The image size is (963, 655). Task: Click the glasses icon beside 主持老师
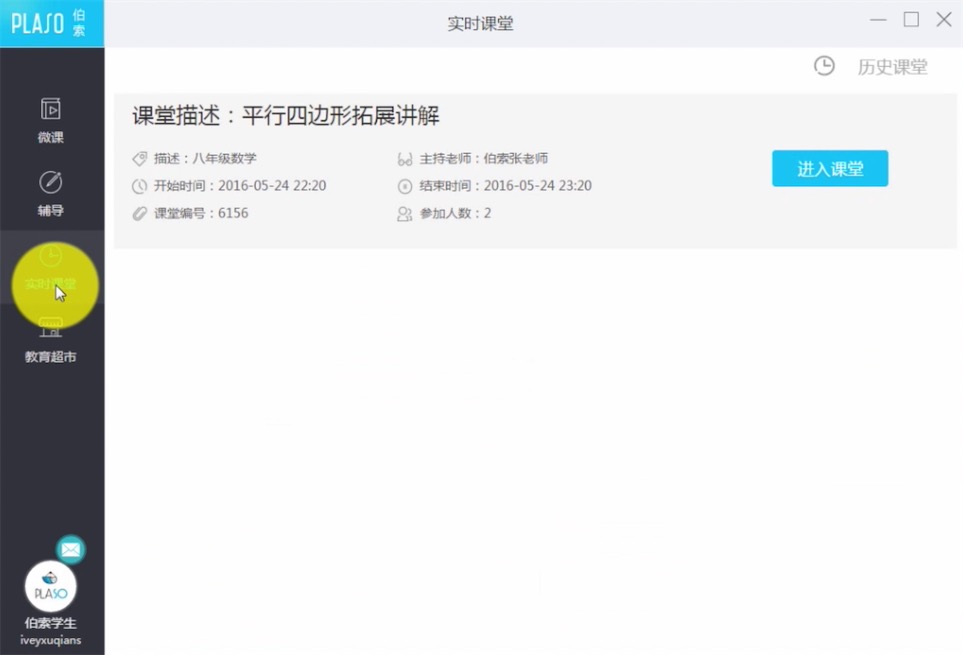point(404,159)
